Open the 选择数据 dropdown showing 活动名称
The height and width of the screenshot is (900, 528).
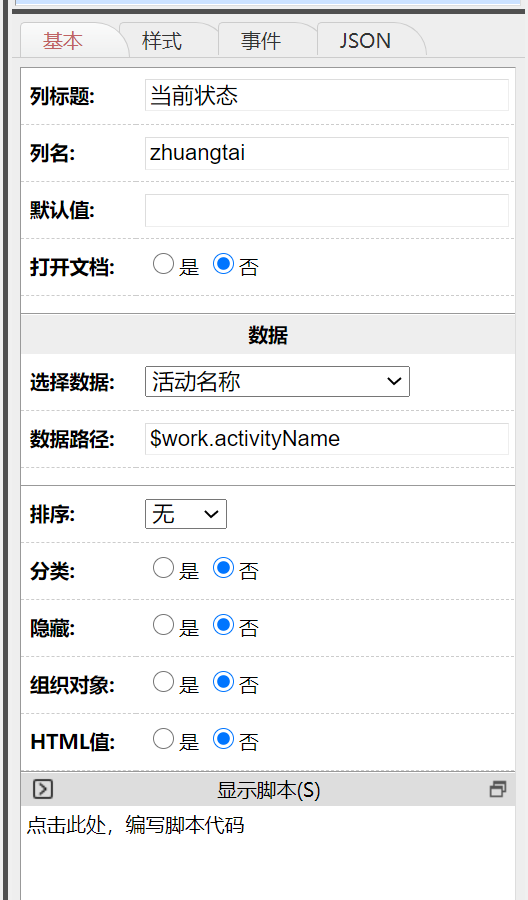277,381
